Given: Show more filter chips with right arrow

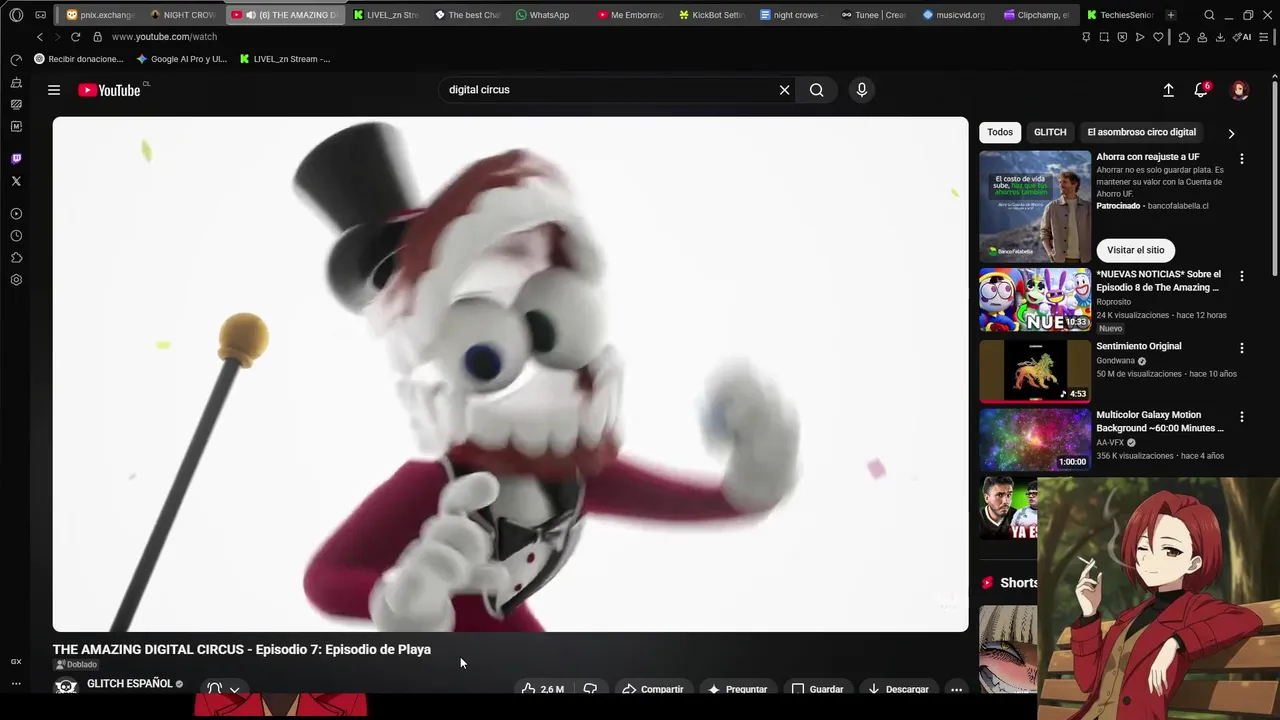Looking at the screenshot, I should click(x=1231, y=133).
